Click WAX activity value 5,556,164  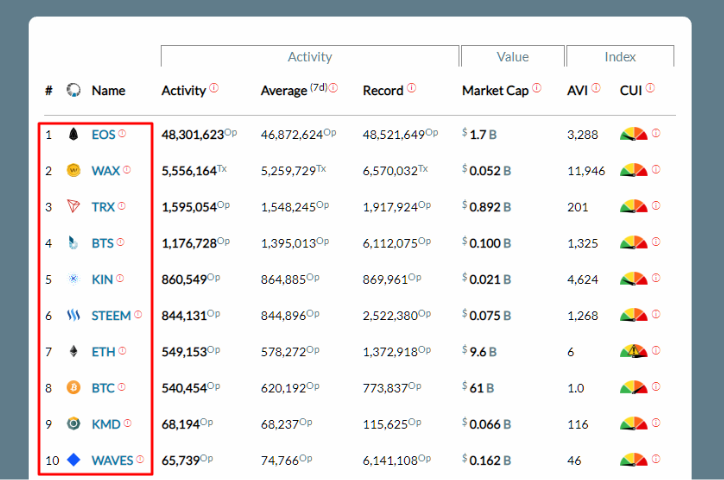pos(189,171)
